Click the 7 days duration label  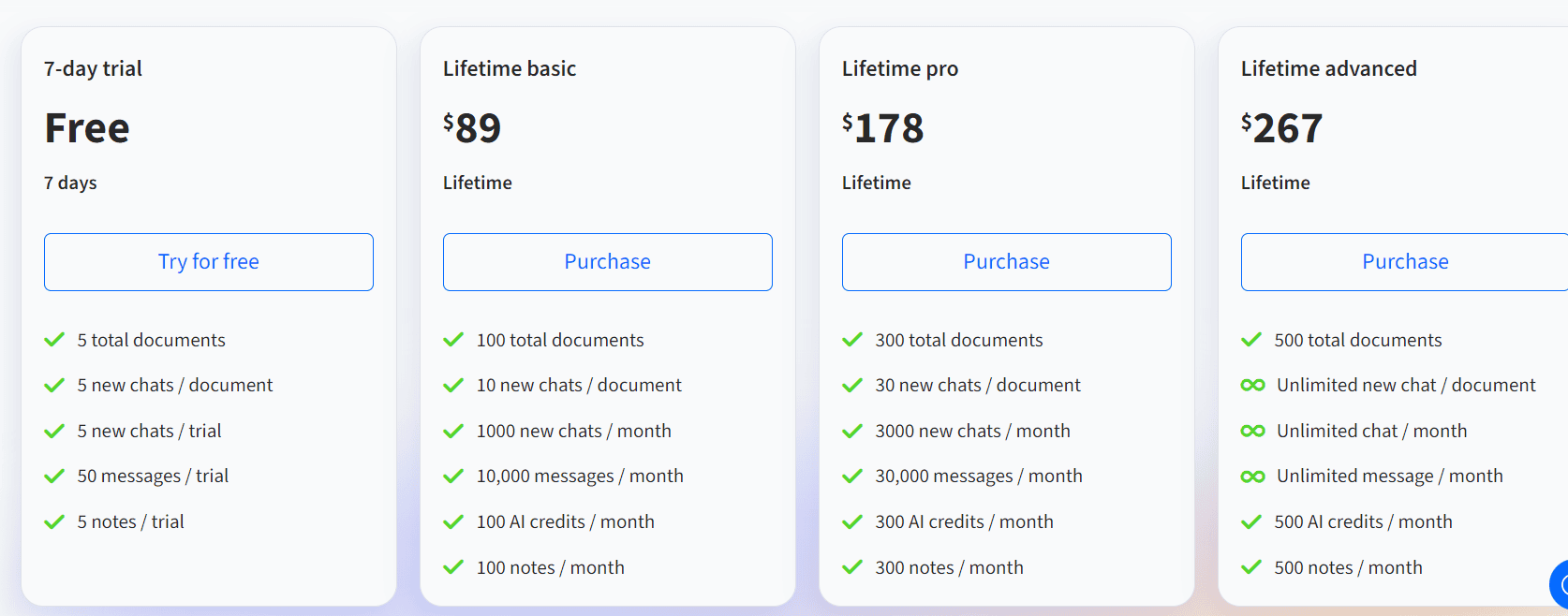click(70, 183)
